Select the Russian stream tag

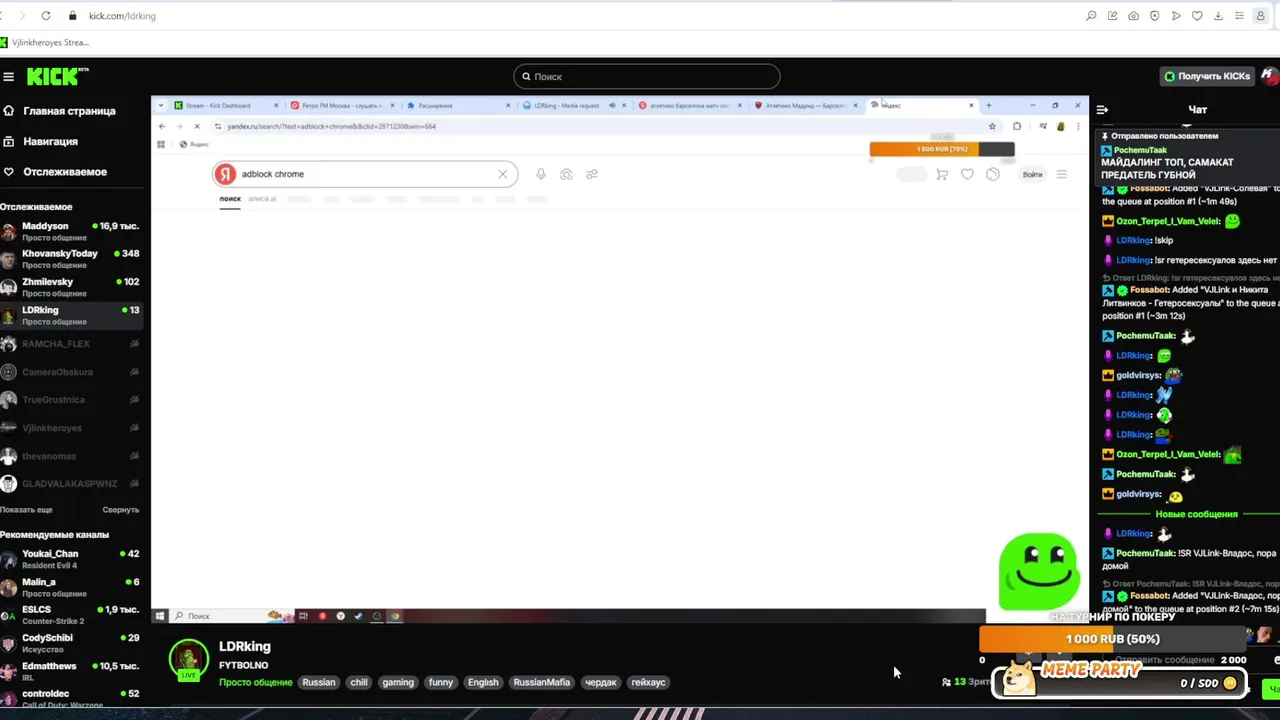coord(319,683)
